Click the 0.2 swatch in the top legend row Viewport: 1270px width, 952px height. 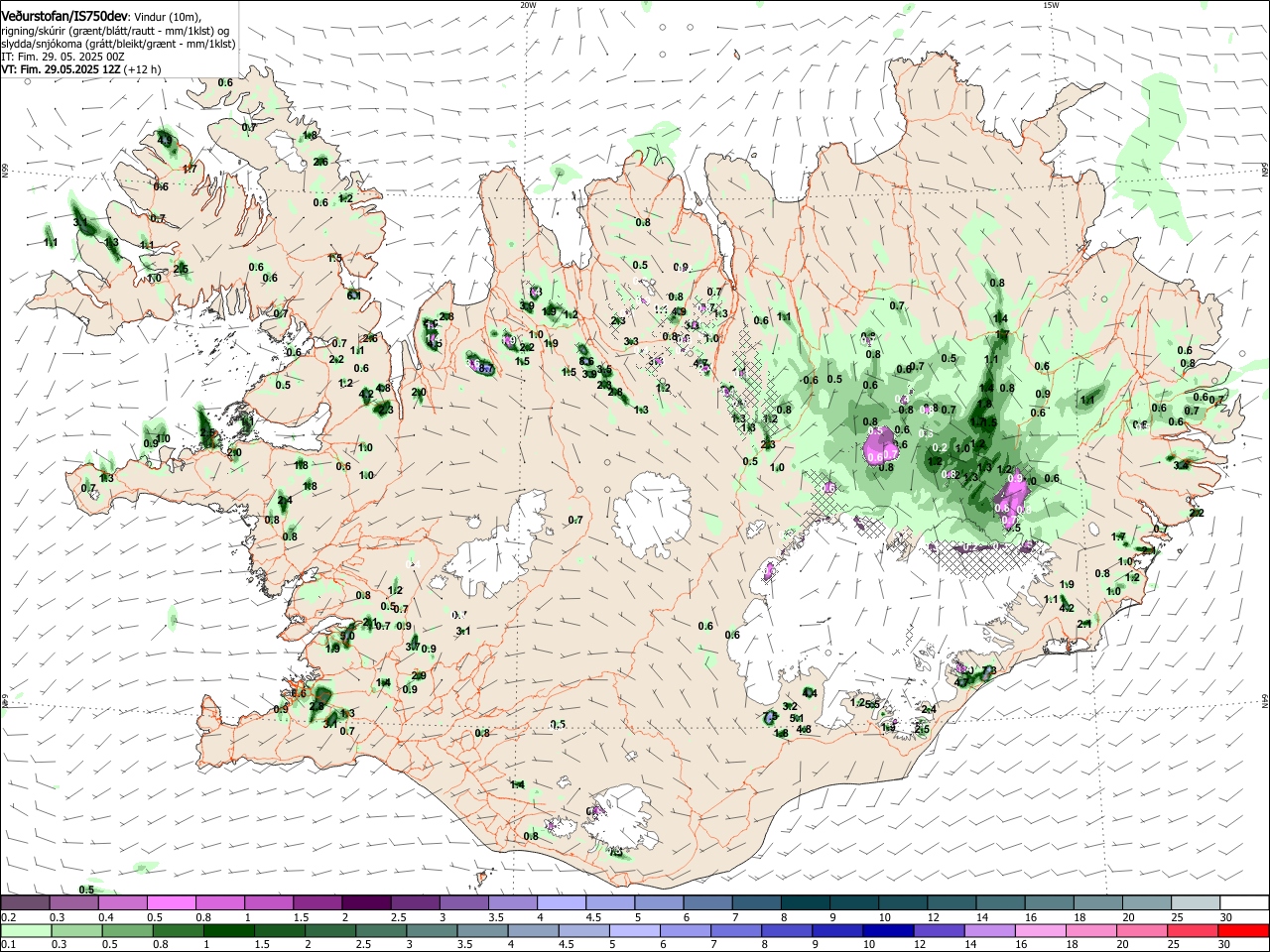(25, 902)
